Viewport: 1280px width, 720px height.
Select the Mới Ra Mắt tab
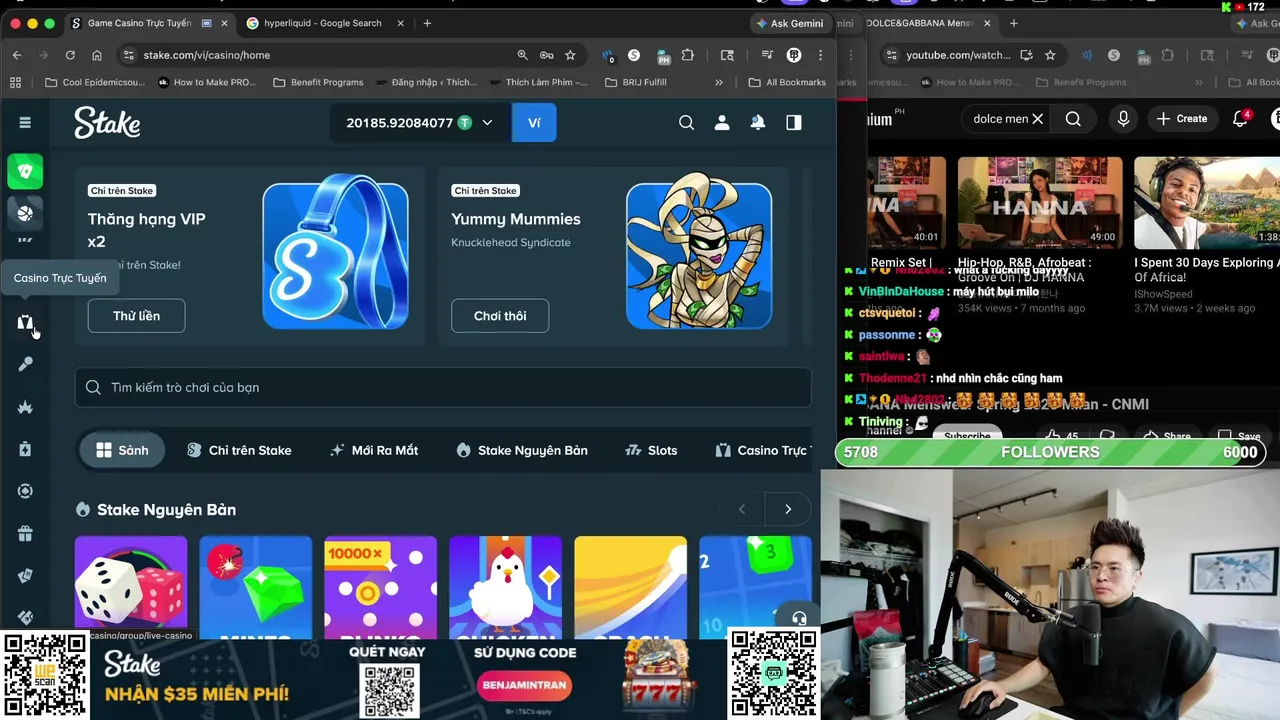[x=373, y=450]
